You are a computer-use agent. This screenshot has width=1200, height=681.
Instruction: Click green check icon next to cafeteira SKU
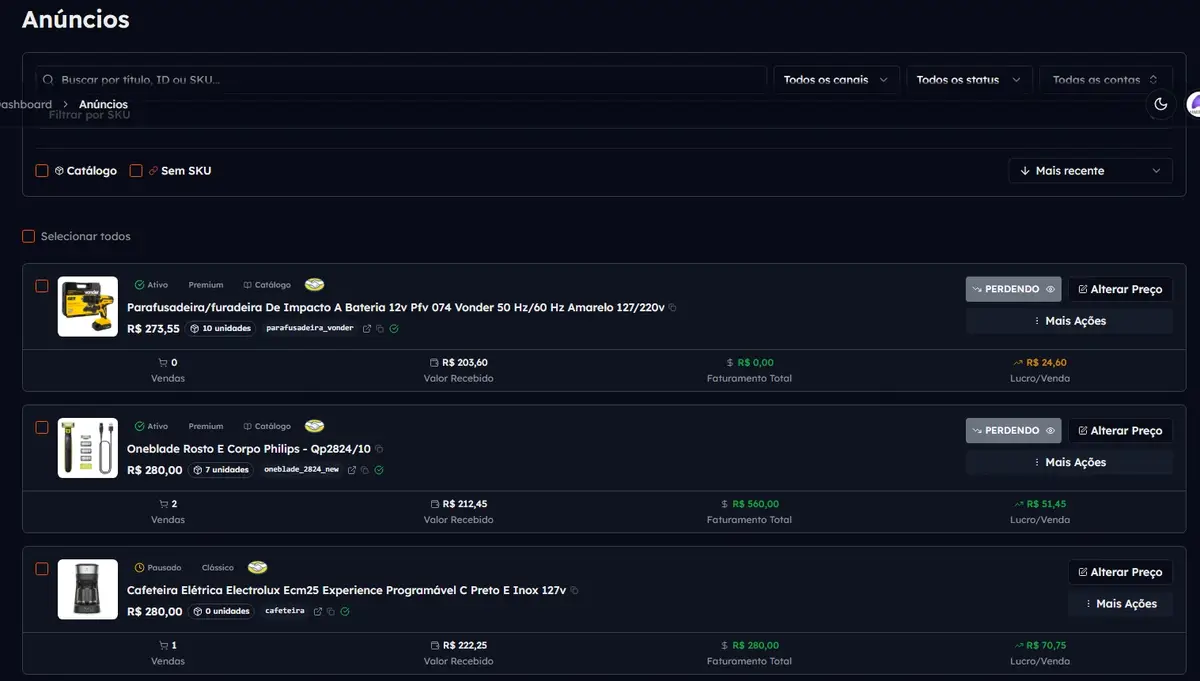pyautogui.click(x=345, y=611)
